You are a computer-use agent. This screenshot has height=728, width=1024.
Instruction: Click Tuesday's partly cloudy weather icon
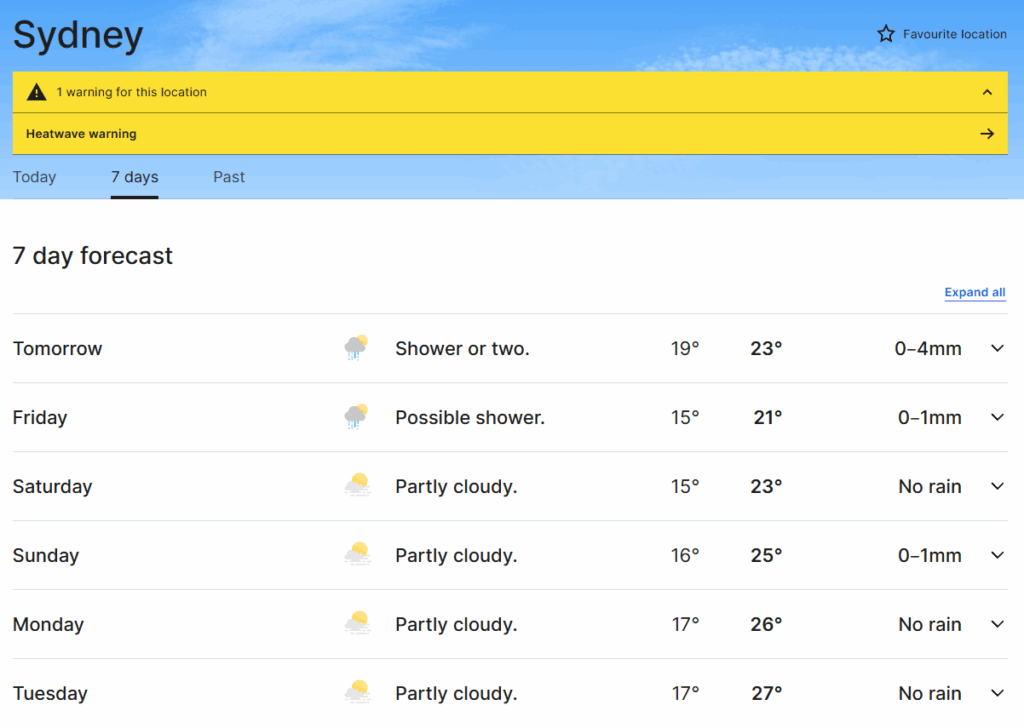pyautogui.click(x=356, y=692)
